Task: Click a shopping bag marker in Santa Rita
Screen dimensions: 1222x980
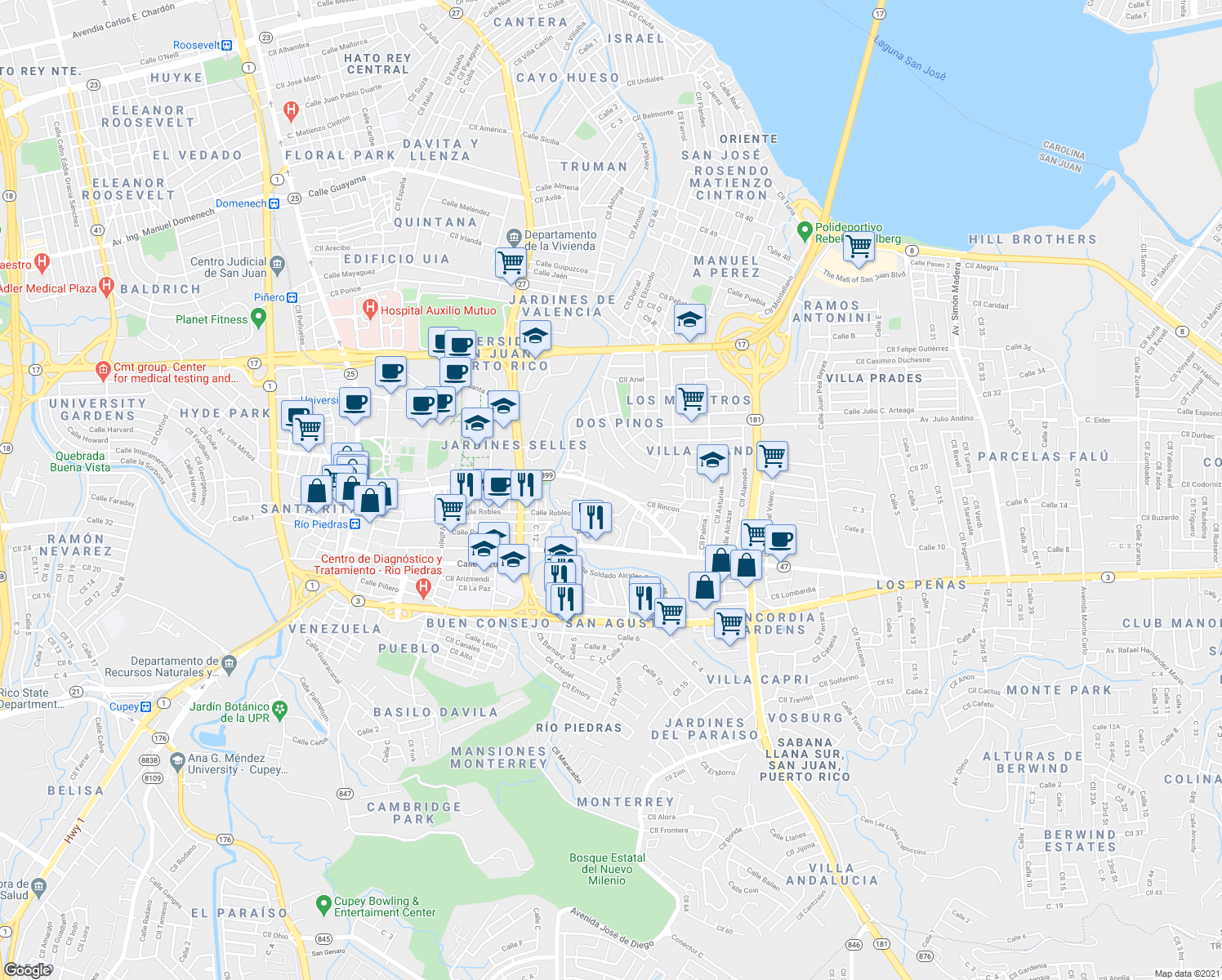Action: (x=314, y=492)
